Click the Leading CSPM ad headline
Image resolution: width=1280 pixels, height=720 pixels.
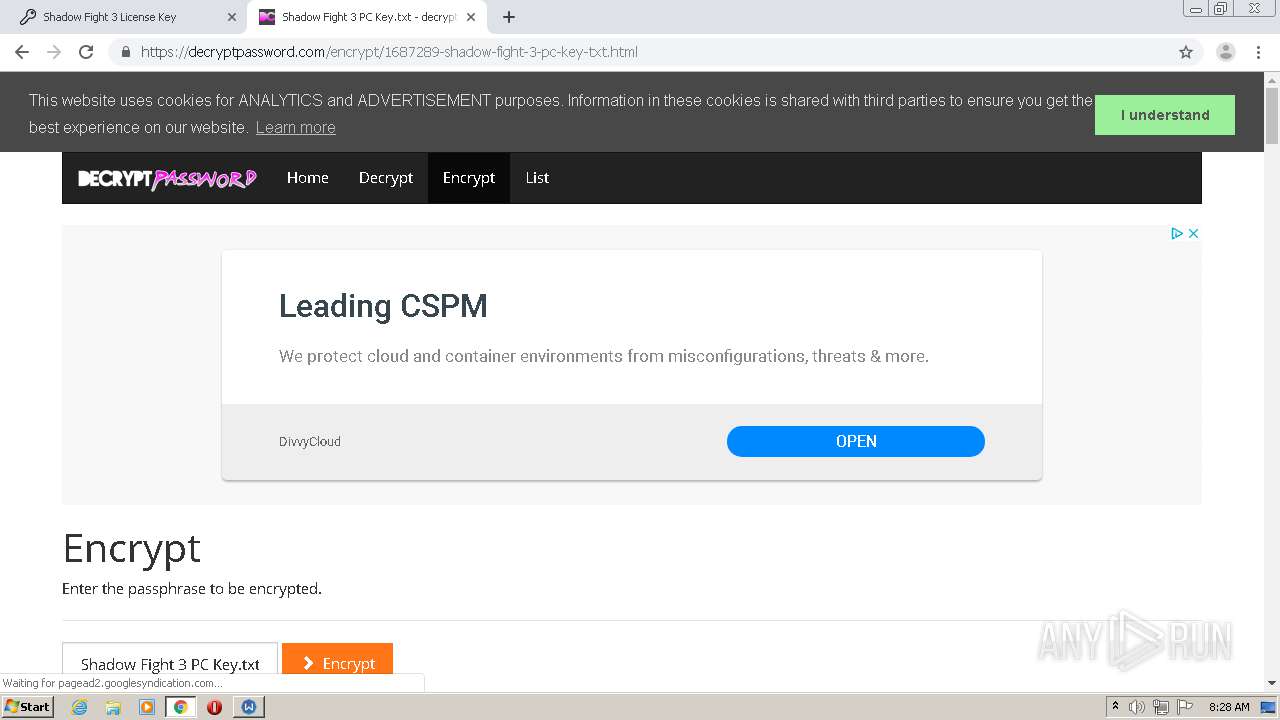click(383, 306)
